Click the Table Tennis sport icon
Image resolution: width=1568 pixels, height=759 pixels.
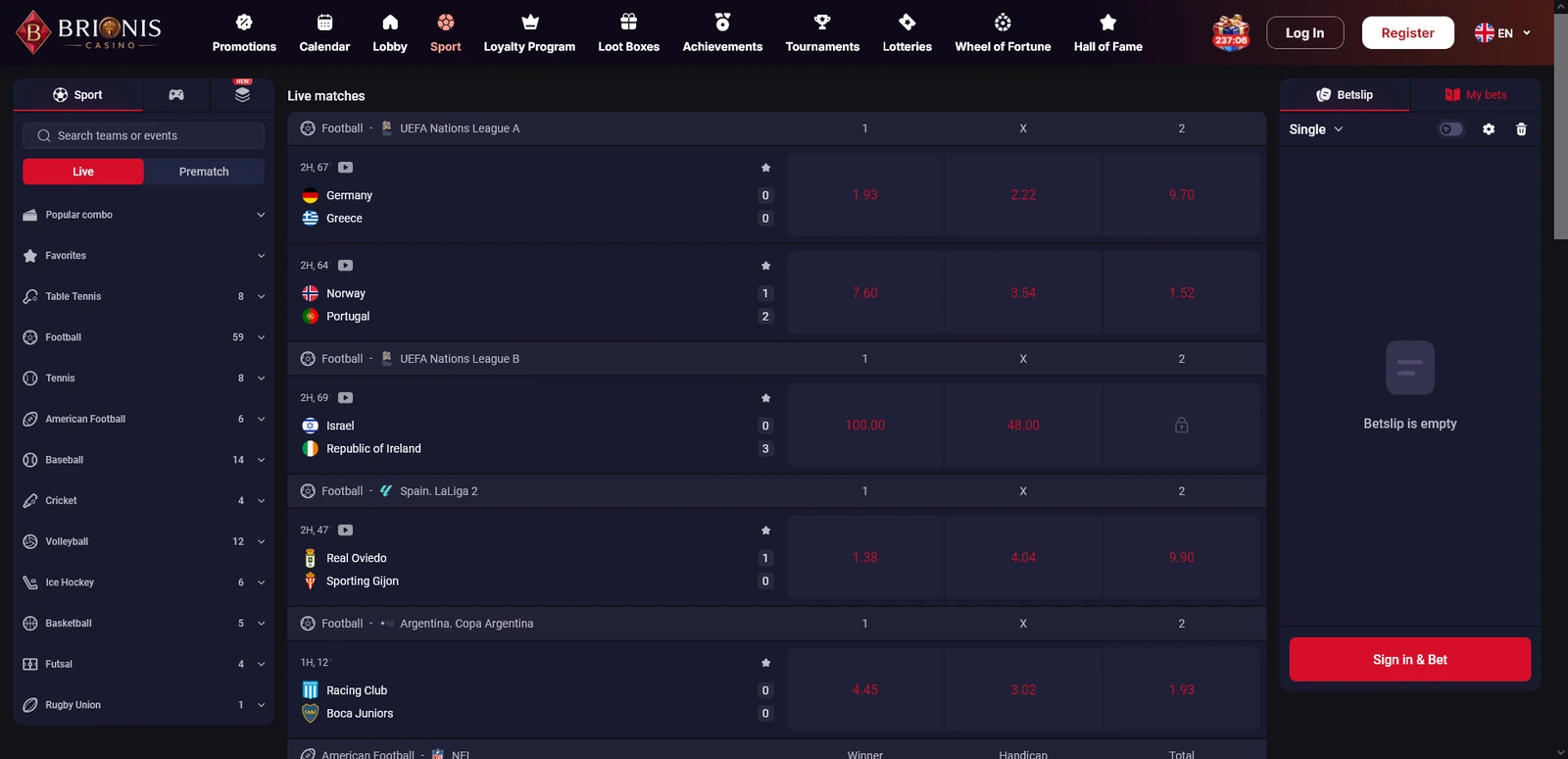30,296
